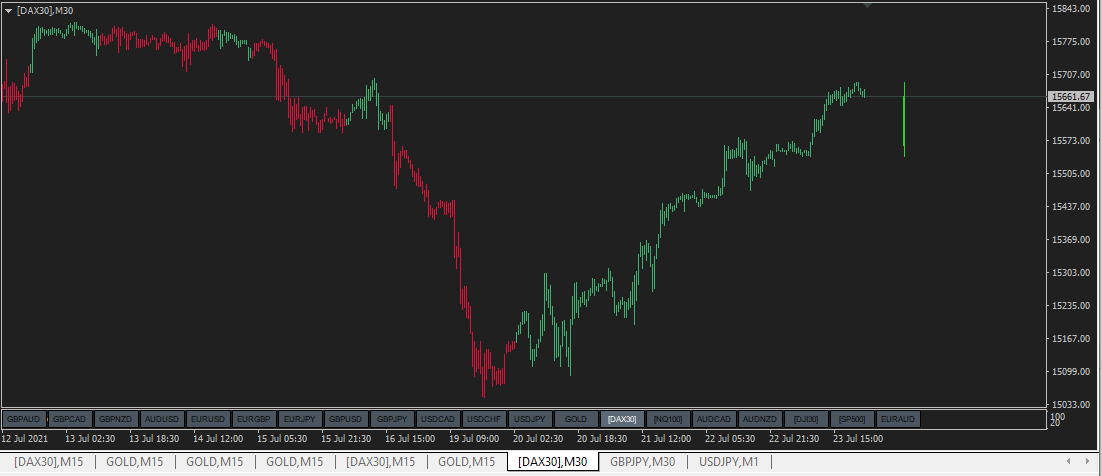
Task: Choose the USDCHF symbol button
Action: click(x=484, y=419)
